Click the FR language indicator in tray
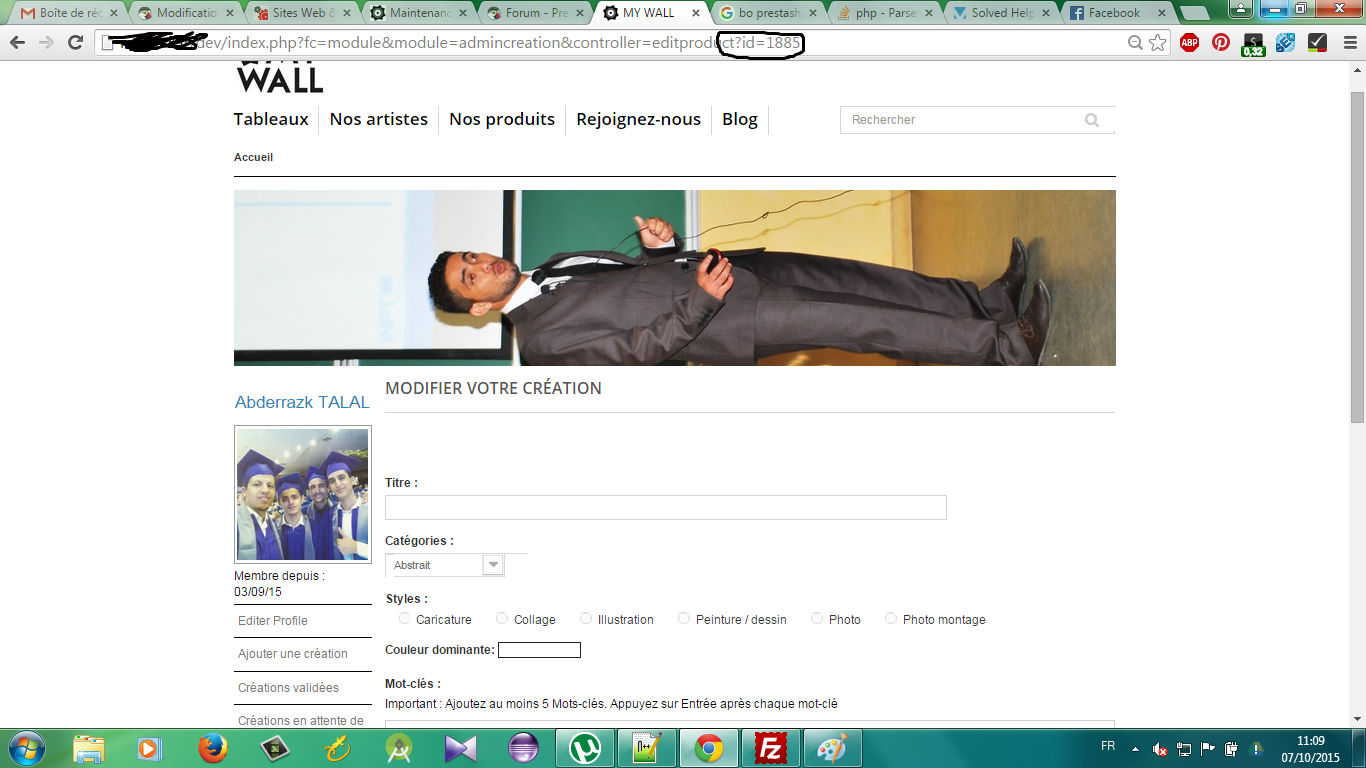 click(x=1108, y=747)
